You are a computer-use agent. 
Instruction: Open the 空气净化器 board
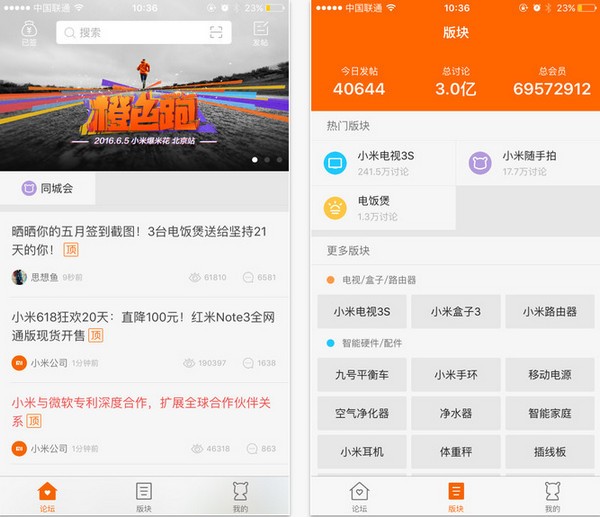tap(362, 413)
